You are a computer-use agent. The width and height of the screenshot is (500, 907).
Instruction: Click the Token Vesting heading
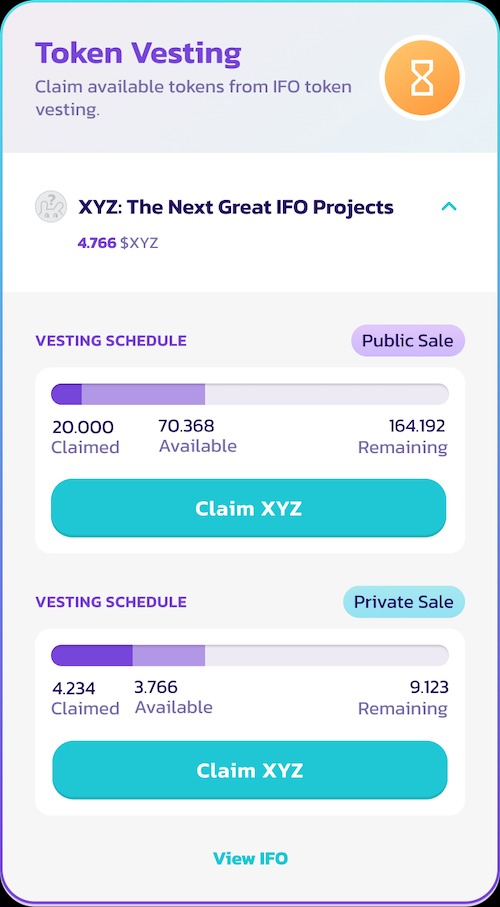pos(138,53)
